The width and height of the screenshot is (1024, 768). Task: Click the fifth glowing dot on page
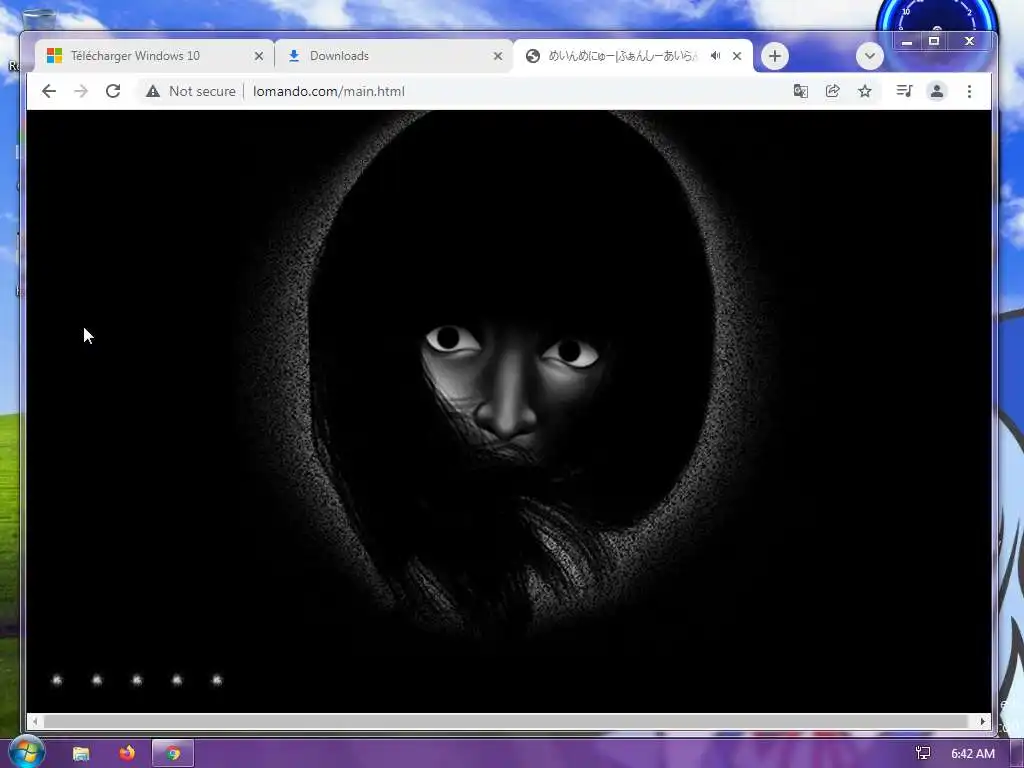217,680
